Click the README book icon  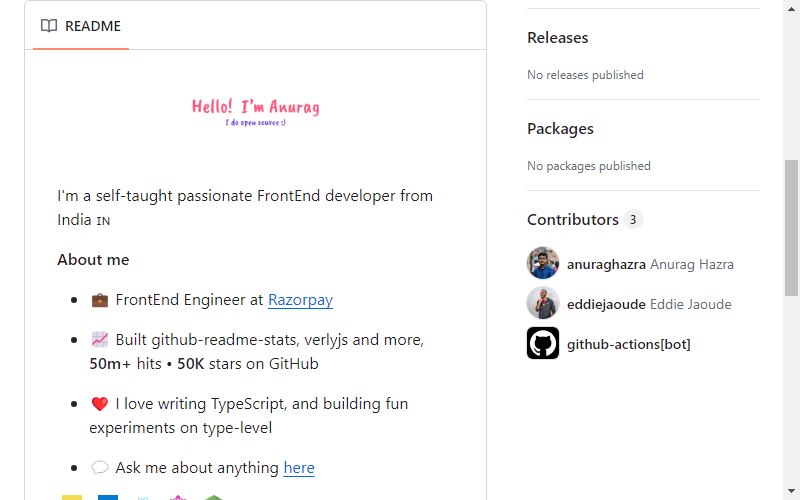49,26
